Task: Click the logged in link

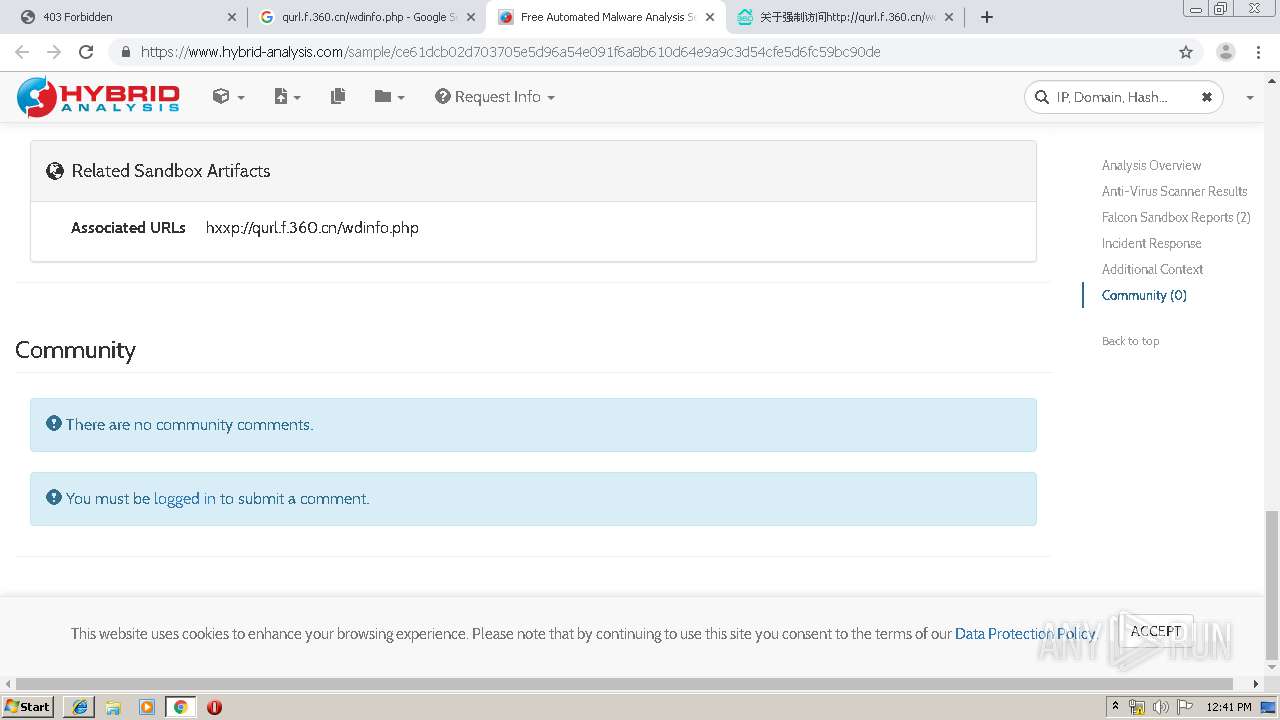Action: [x=184, y=498]
